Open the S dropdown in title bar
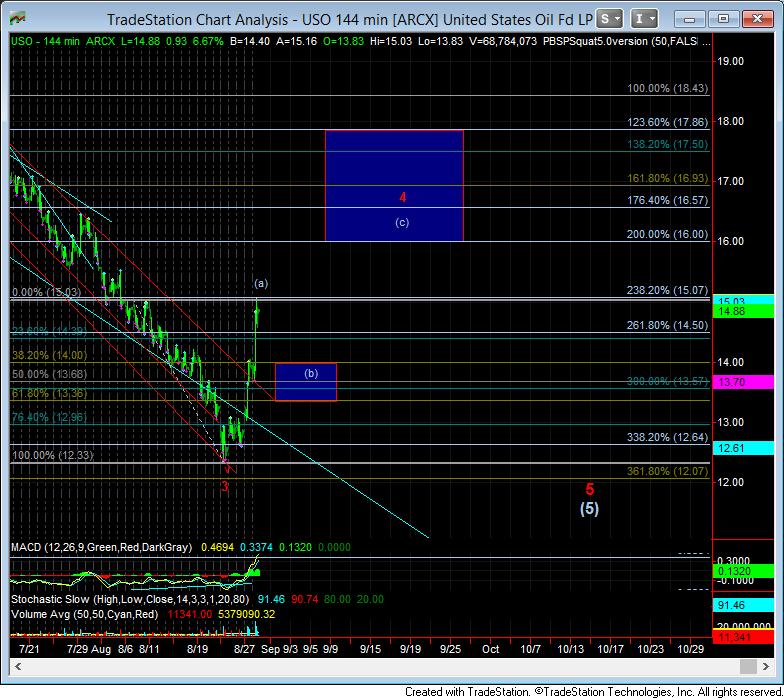Viewport: 784px width, 698px height. (x=609, y=19)
